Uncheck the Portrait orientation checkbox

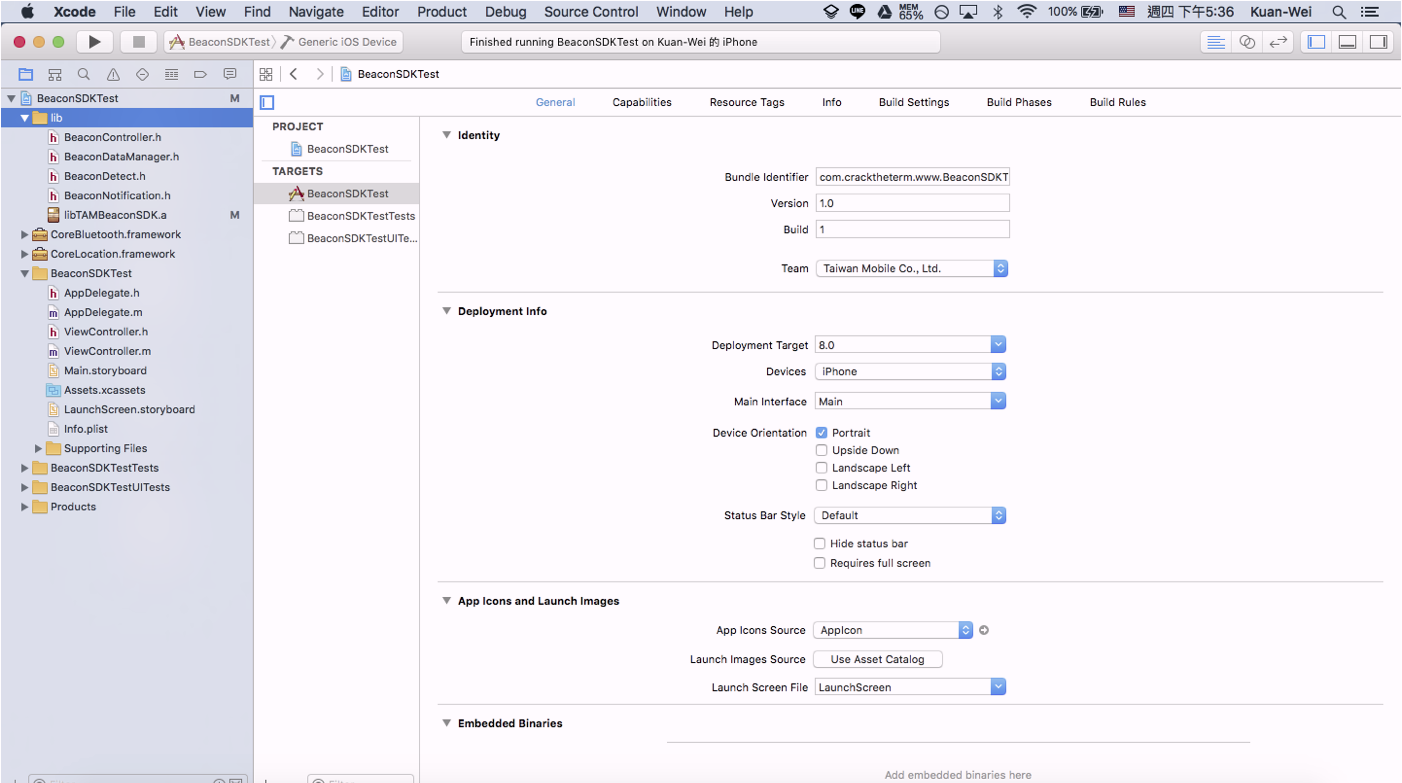click(x=822, y=433)
